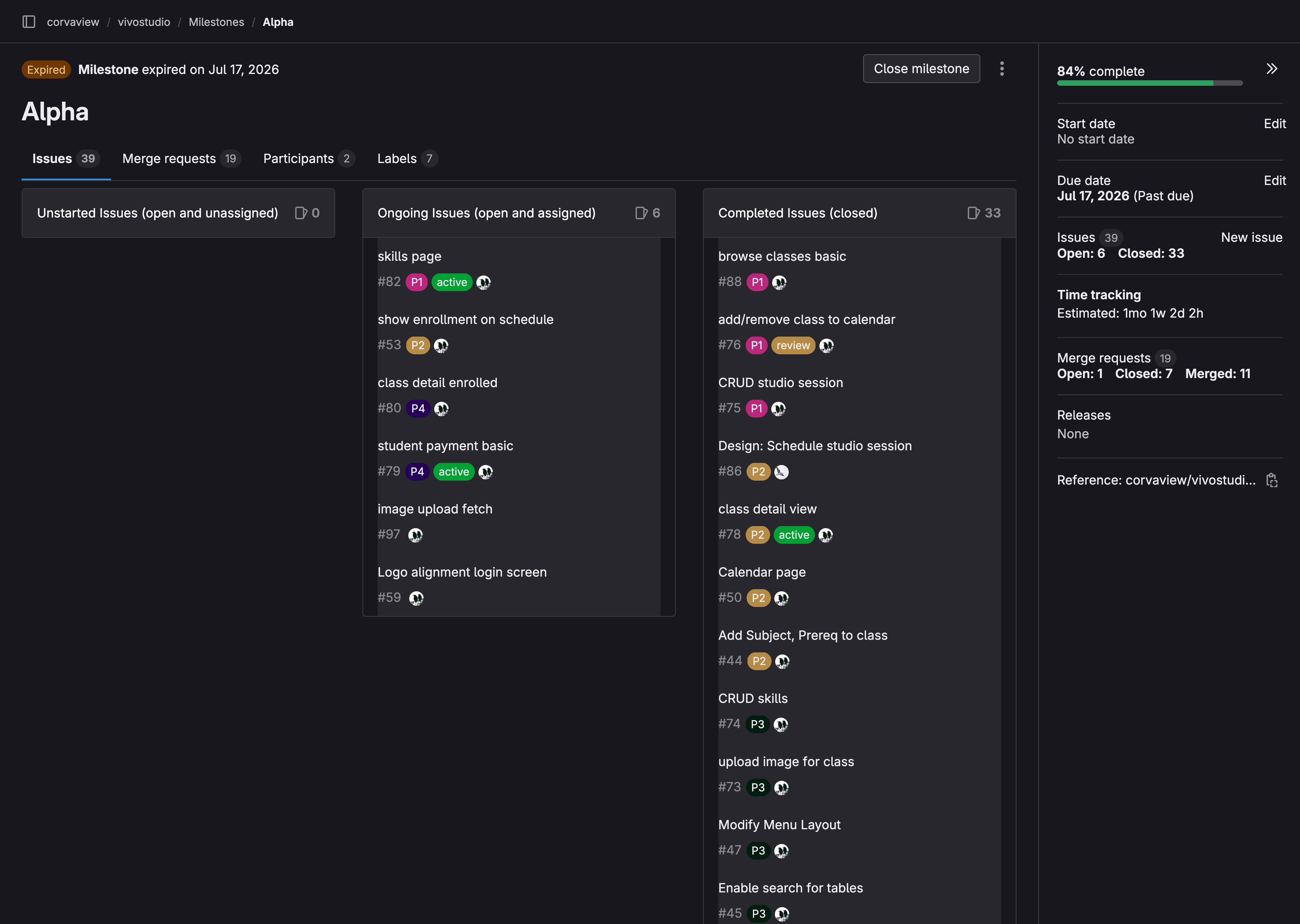The image size is (1300, 924).
Task: Open assignee avatar on class detail enrolled
Action: click(441, 408)
